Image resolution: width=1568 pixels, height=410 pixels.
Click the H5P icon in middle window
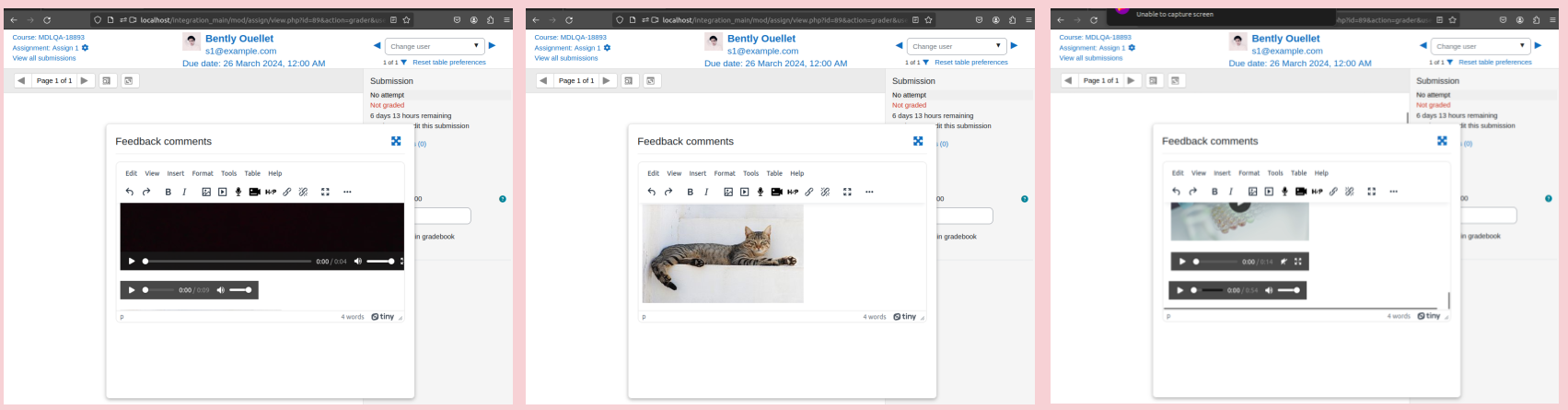(x=793, y=192)
